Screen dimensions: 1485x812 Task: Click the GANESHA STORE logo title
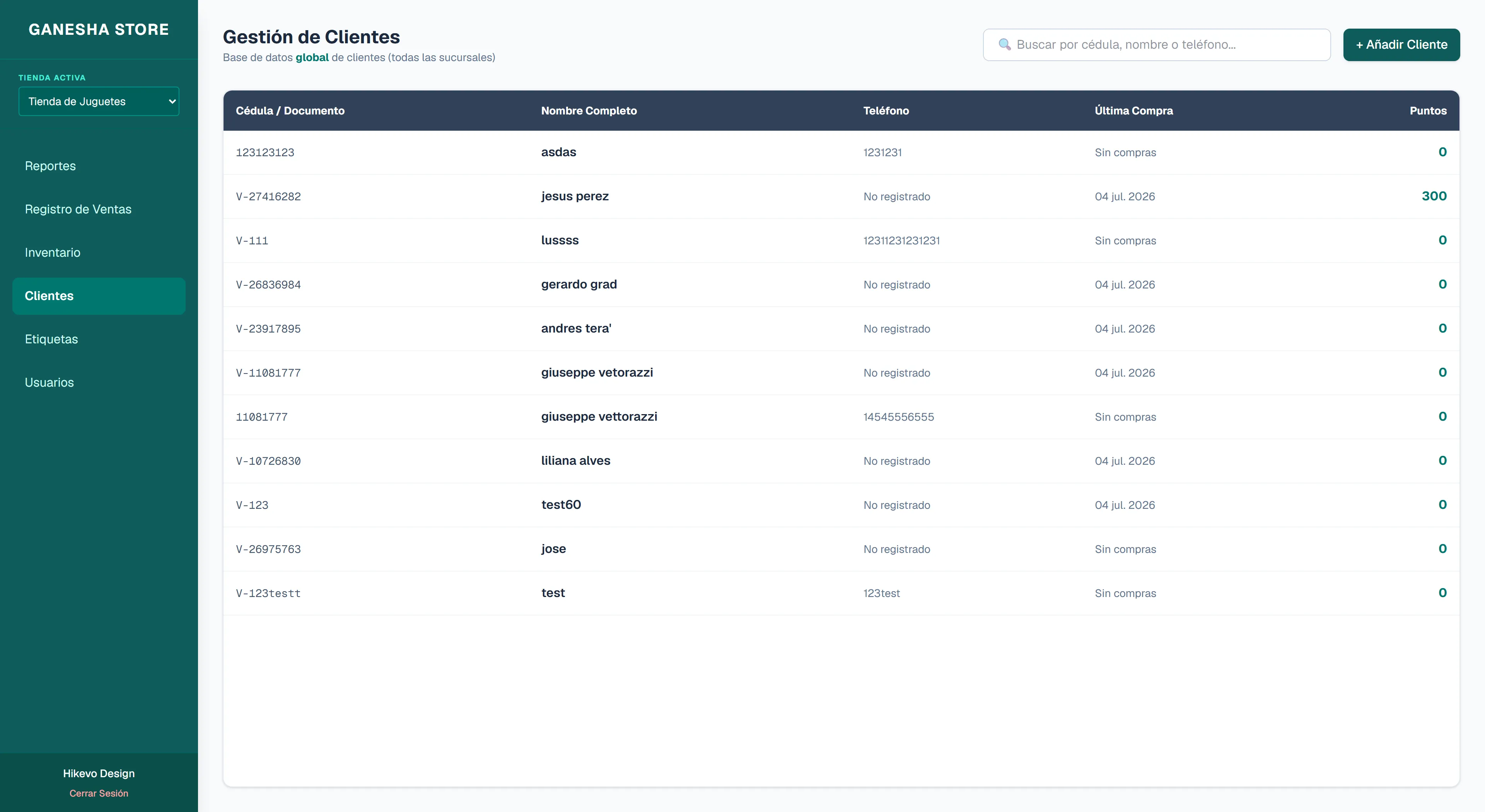click(99, 29)
